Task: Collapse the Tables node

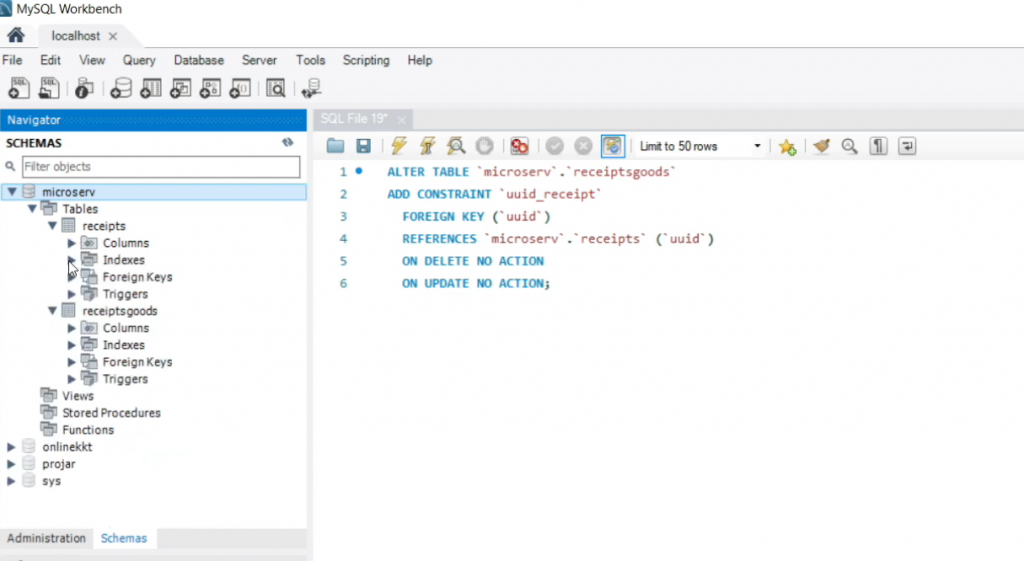Action: (32, 208)
